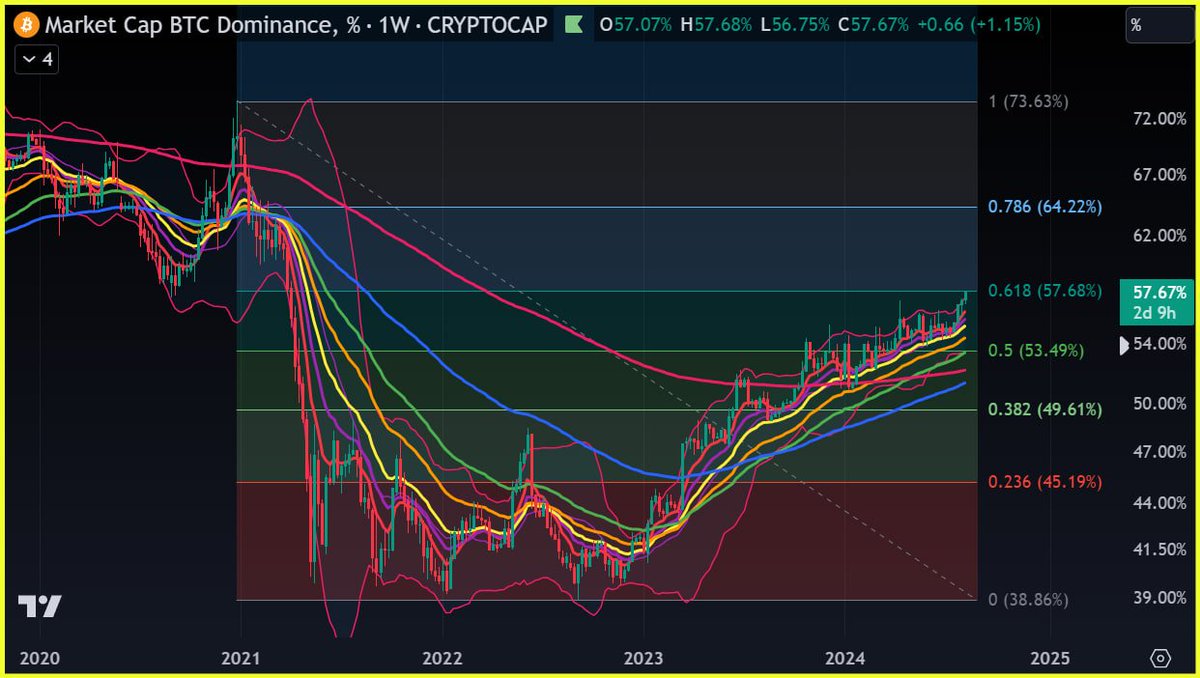Viewport: 1200px width, 678px height.
Task: Show hidden indicators by clicking the chevron
Action: point(30,59)
